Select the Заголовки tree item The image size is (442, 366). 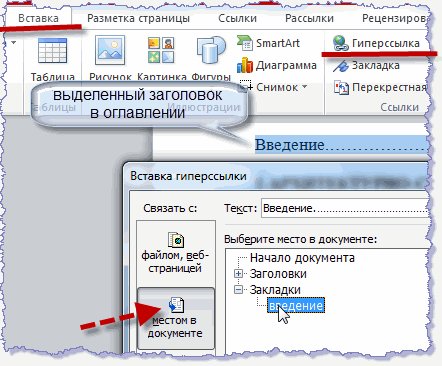tap(278, 274)
